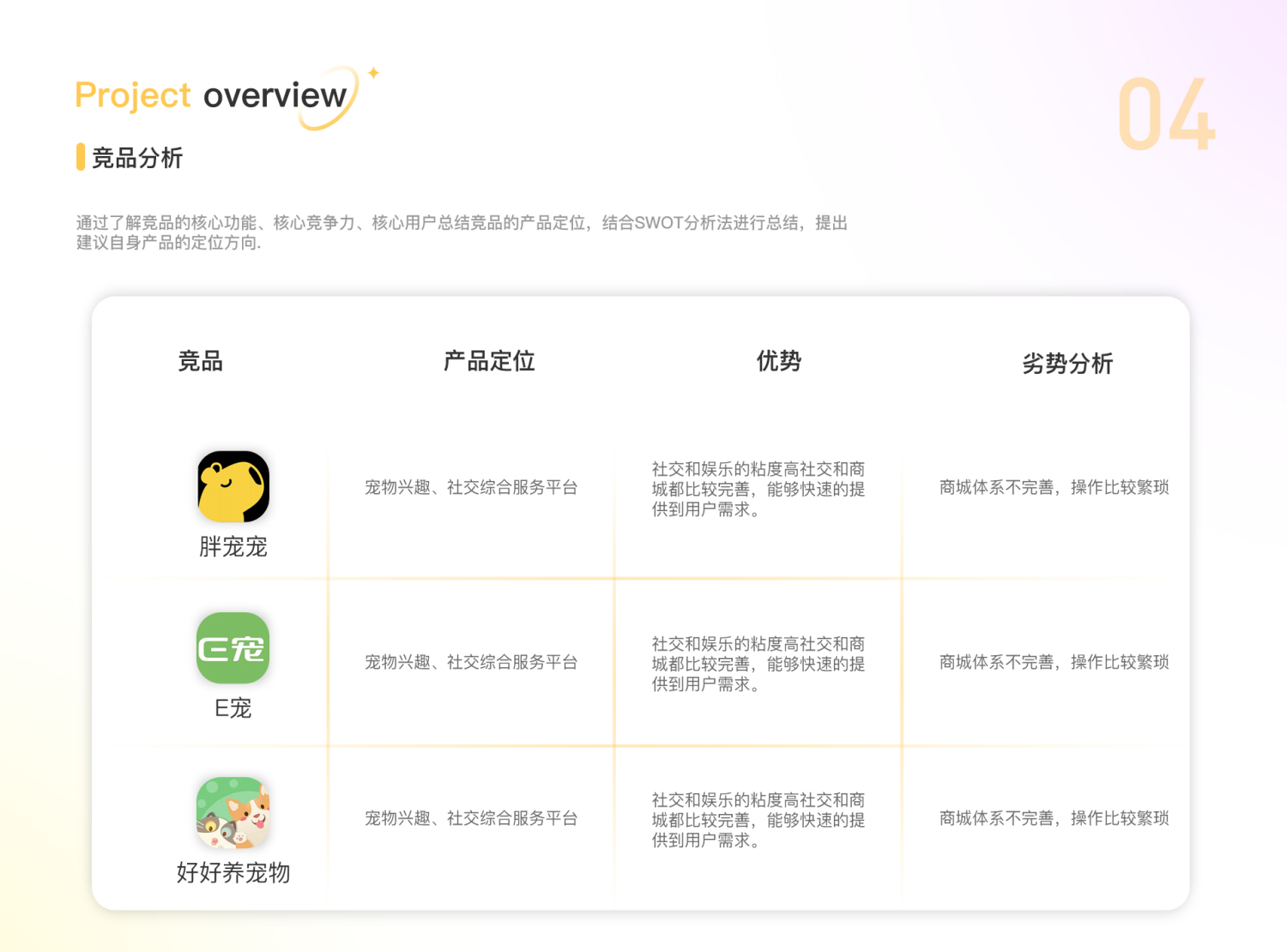
Task: Click 胖宠宠 row product positioning cell
Action: click(471, 487)
